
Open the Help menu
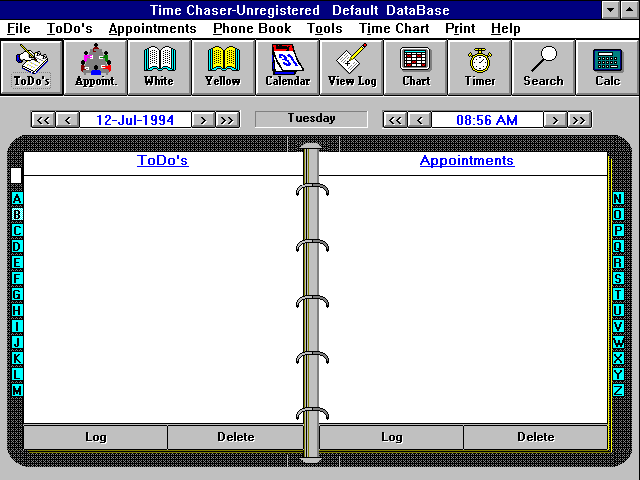(x=506, y=29)
